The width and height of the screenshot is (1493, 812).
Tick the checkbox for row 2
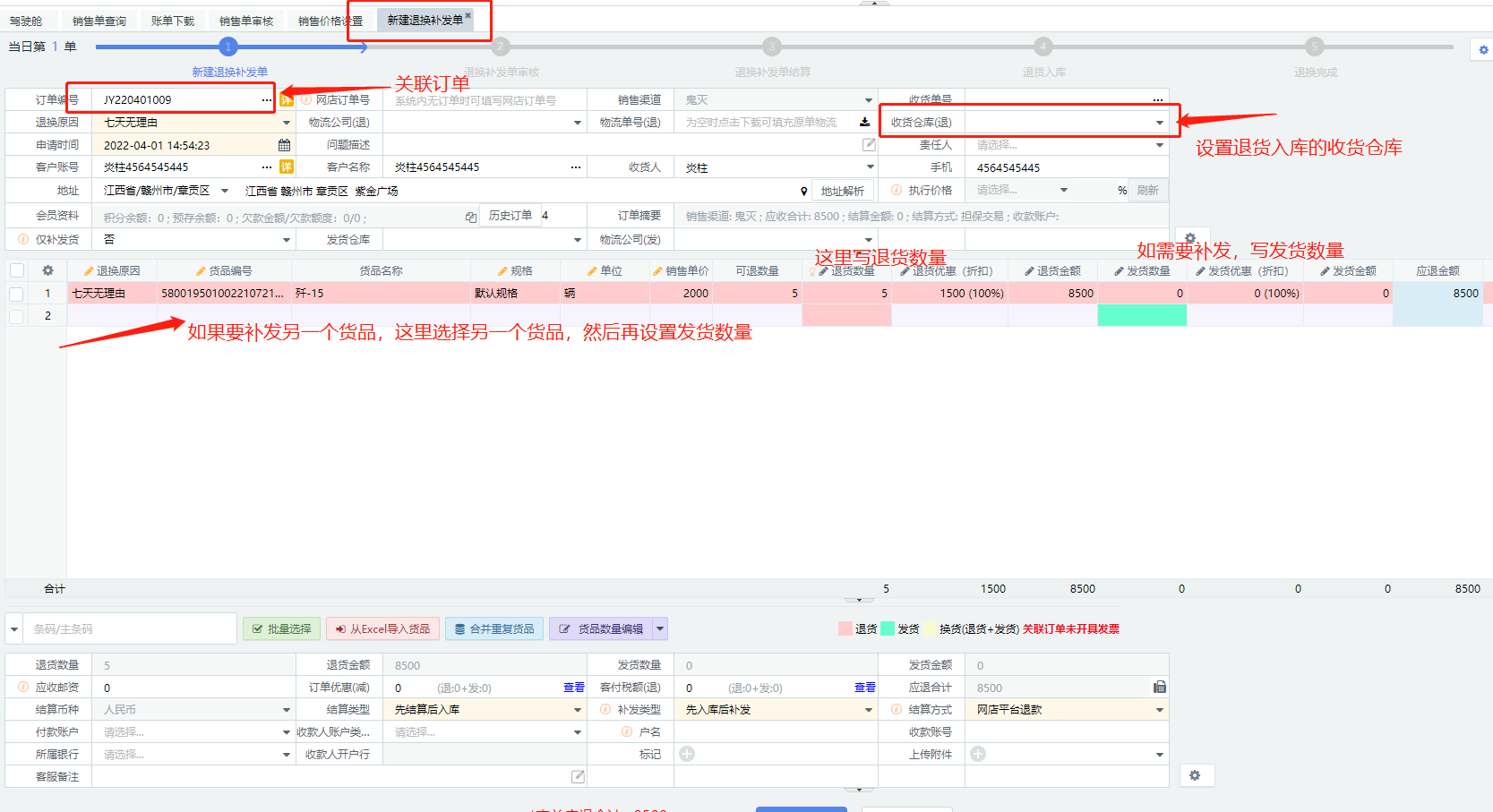[x=16, y=316]
